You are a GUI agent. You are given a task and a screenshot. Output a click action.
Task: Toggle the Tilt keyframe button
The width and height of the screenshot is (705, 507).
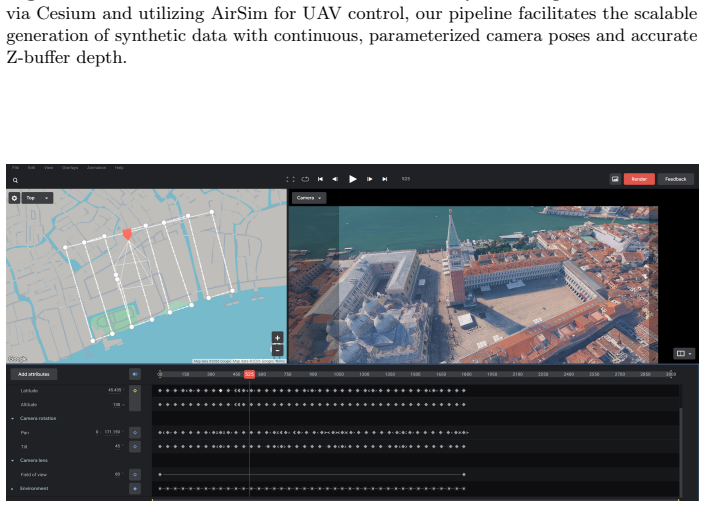pyautogui.click(x=135, y=446)
